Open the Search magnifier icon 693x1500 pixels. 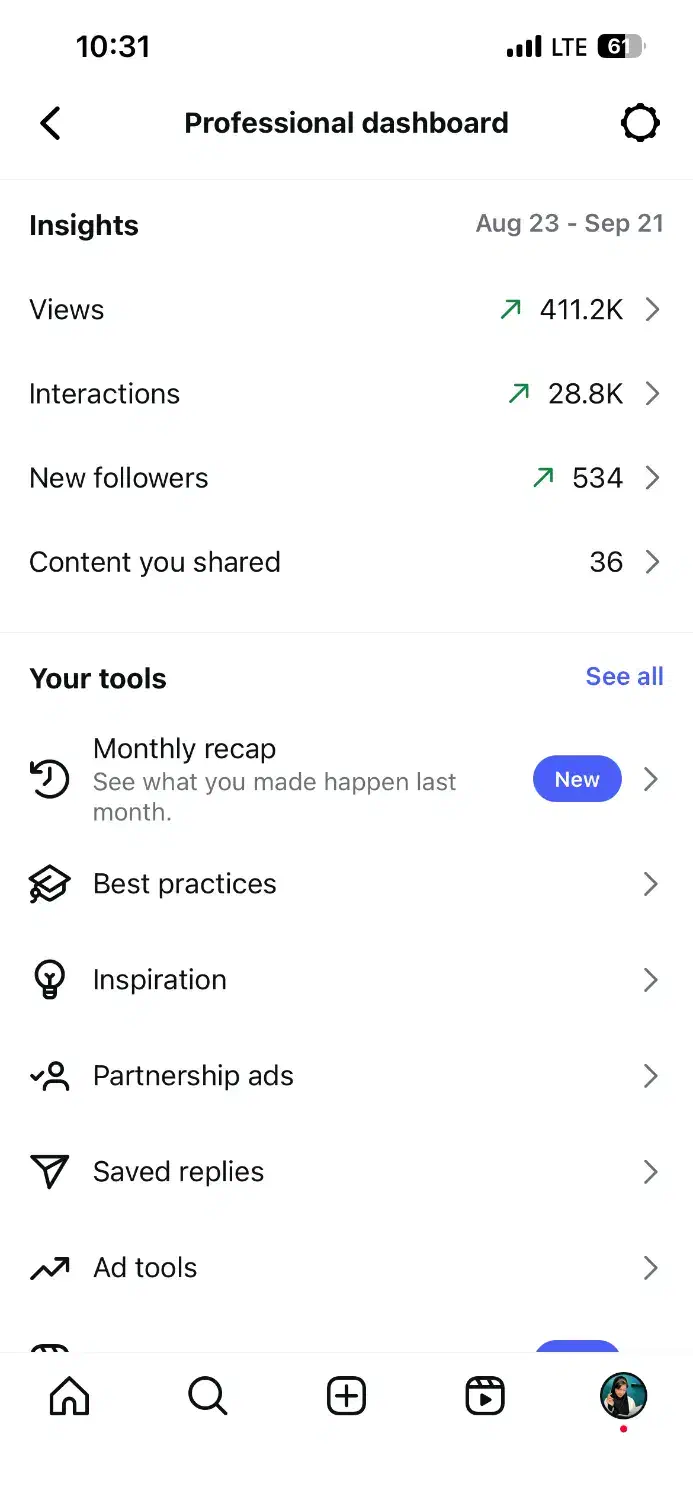tap(208, 1396)
